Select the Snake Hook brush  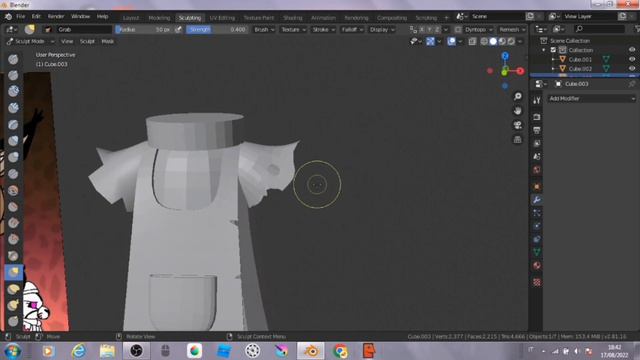click(x=13, y=305)
